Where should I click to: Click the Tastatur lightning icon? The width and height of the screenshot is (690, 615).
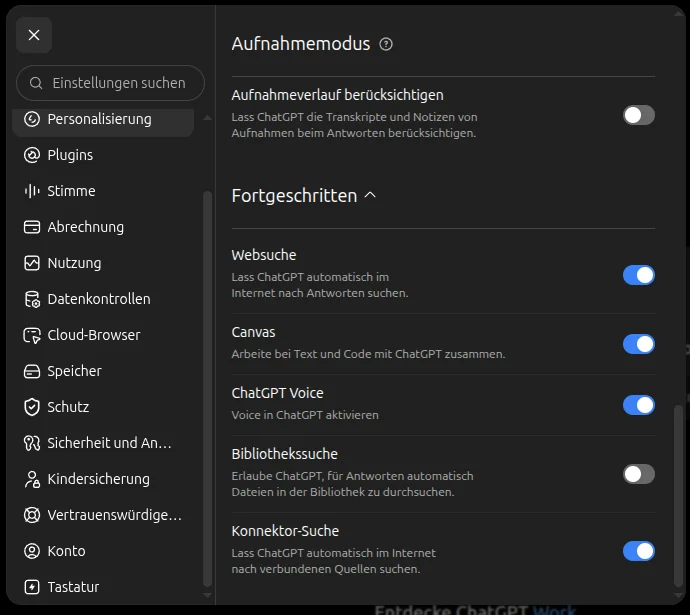(32, 587)
